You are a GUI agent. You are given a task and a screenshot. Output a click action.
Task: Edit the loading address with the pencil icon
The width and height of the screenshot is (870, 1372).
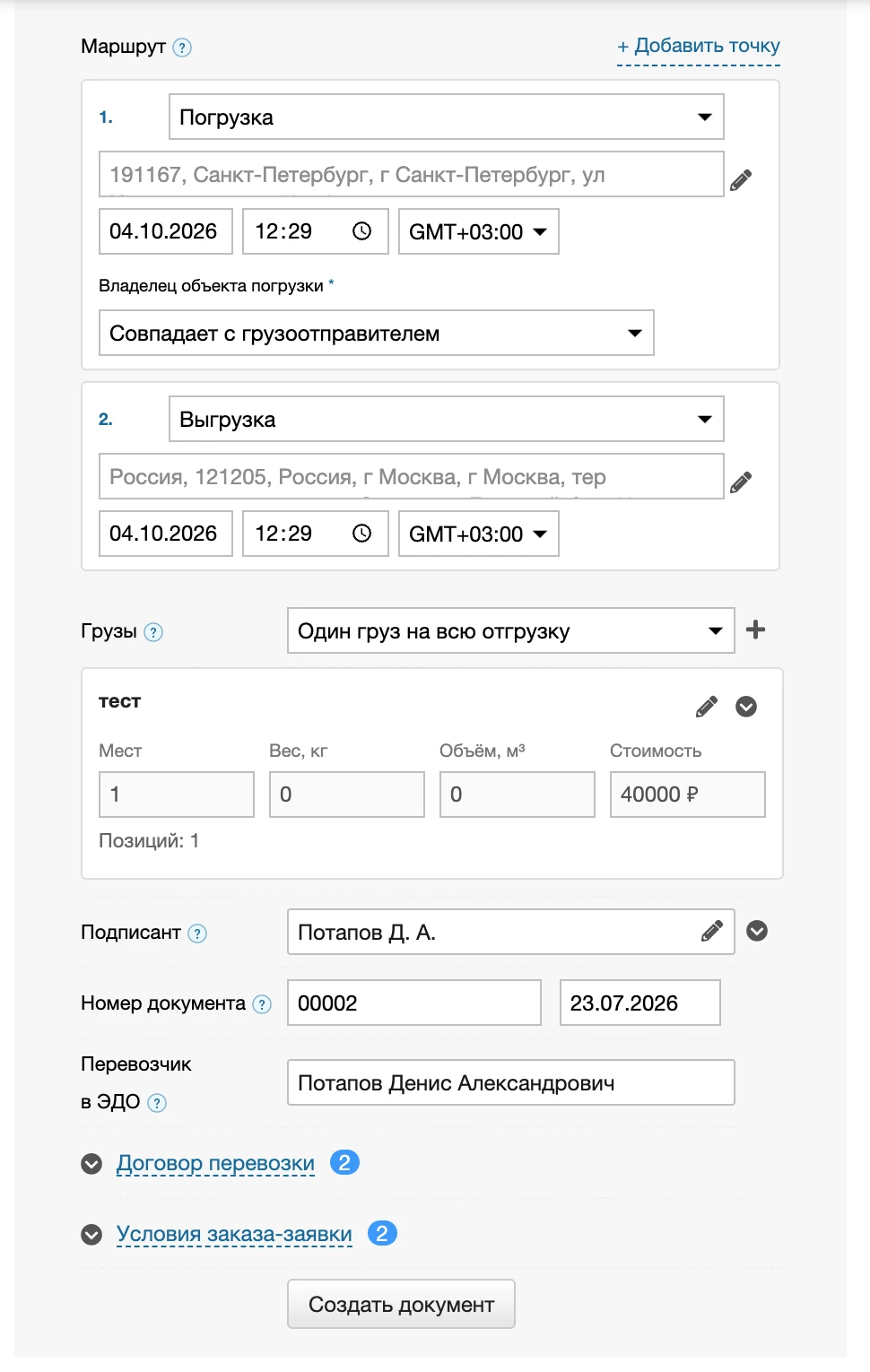(x=741, y=179)
